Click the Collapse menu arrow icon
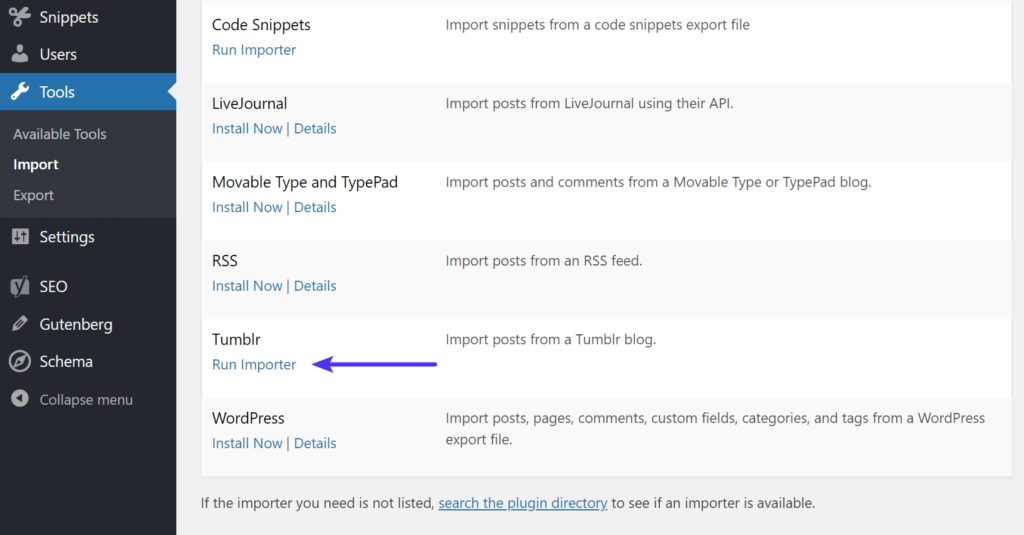 tap(20, 399)
